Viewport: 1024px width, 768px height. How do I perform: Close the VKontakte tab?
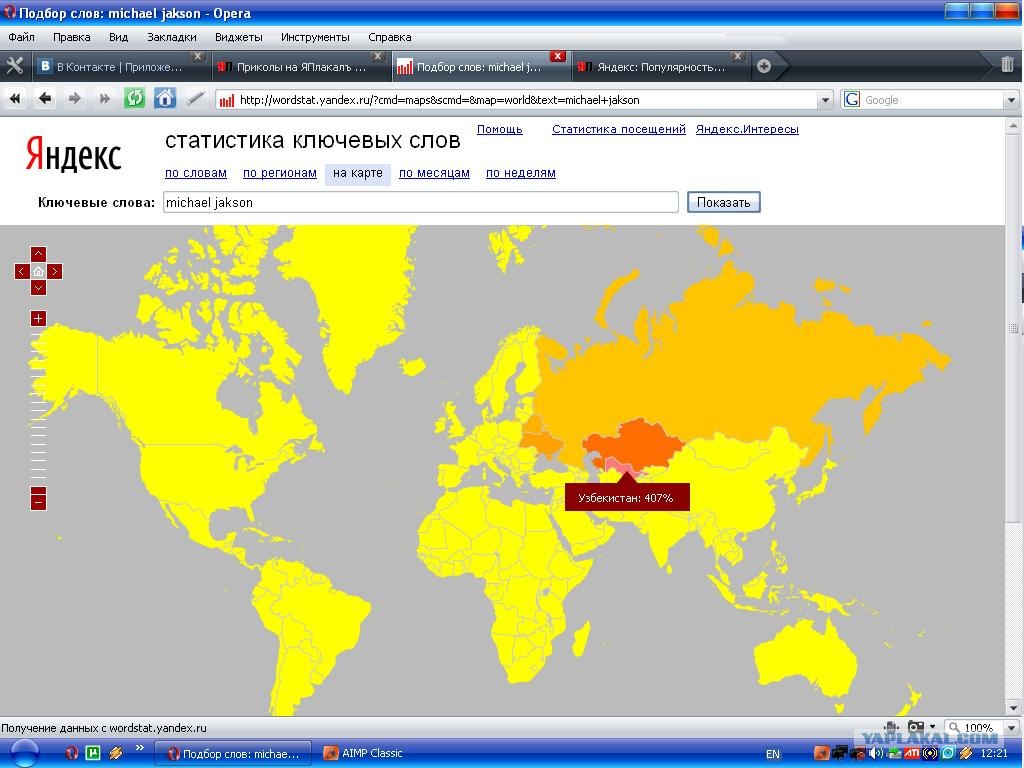tap(198, 56)
